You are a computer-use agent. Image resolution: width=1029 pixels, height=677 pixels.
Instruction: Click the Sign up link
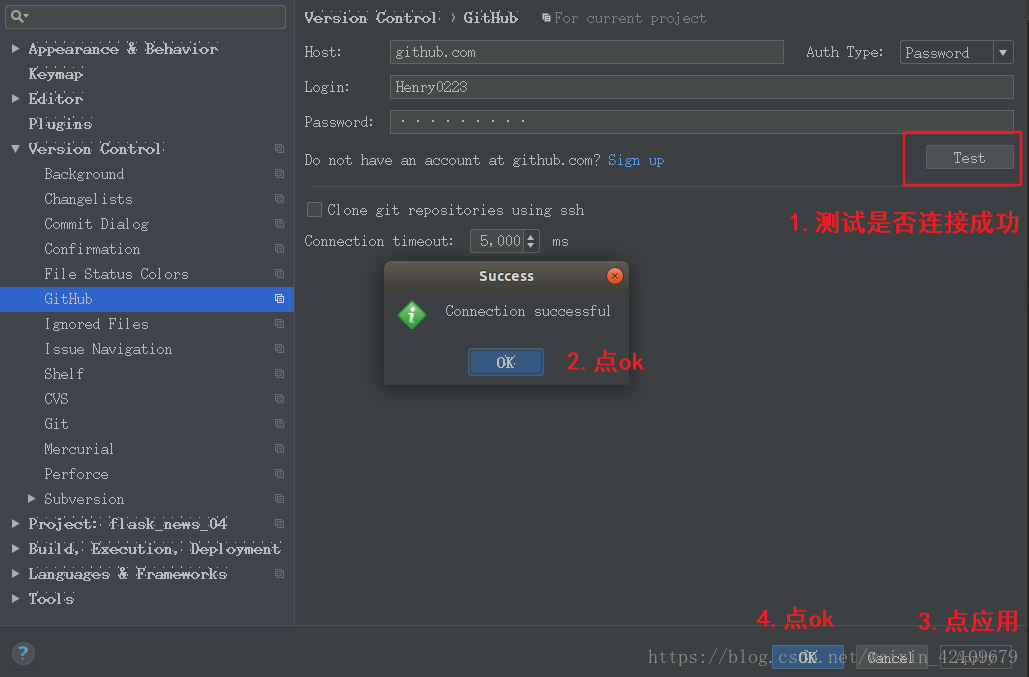[636, 160]
